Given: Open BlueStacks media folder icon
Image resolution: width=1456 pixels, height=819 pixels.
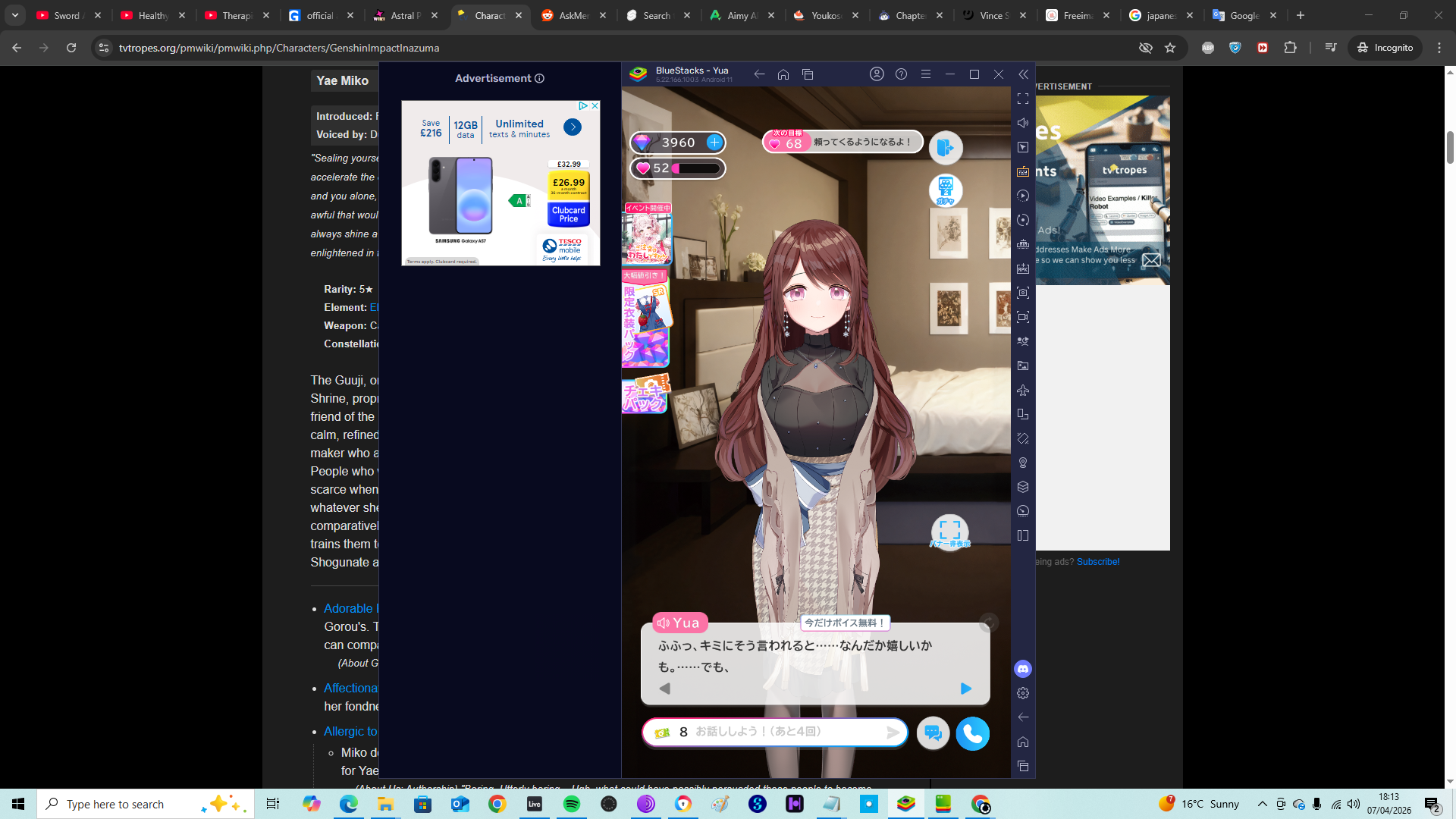Looking at the screenshot, I should (x=1023, y=366).
